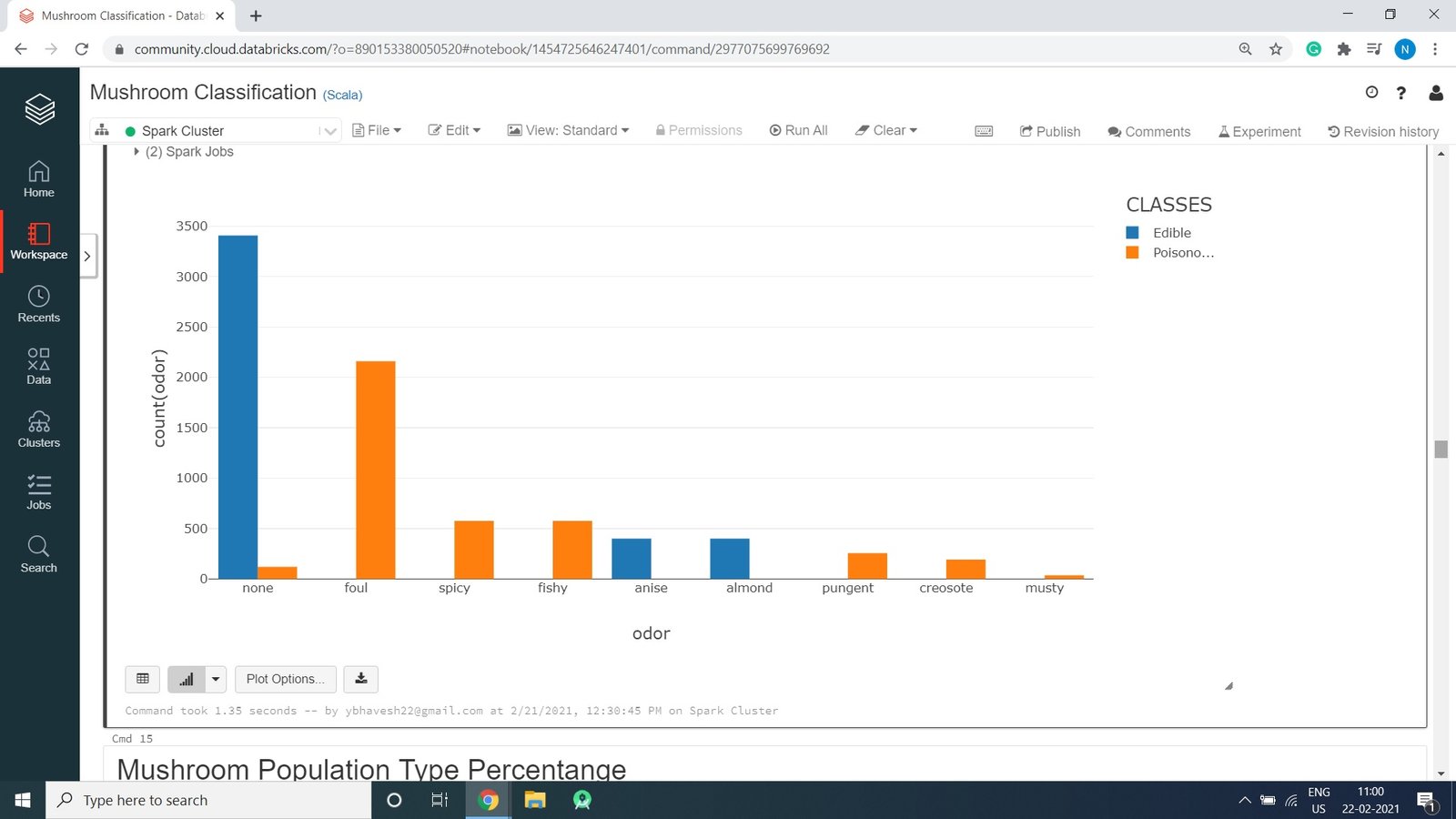Open the Jobs sidebar icon
This screenshot has width=1456, height=819.
point(38,491)
